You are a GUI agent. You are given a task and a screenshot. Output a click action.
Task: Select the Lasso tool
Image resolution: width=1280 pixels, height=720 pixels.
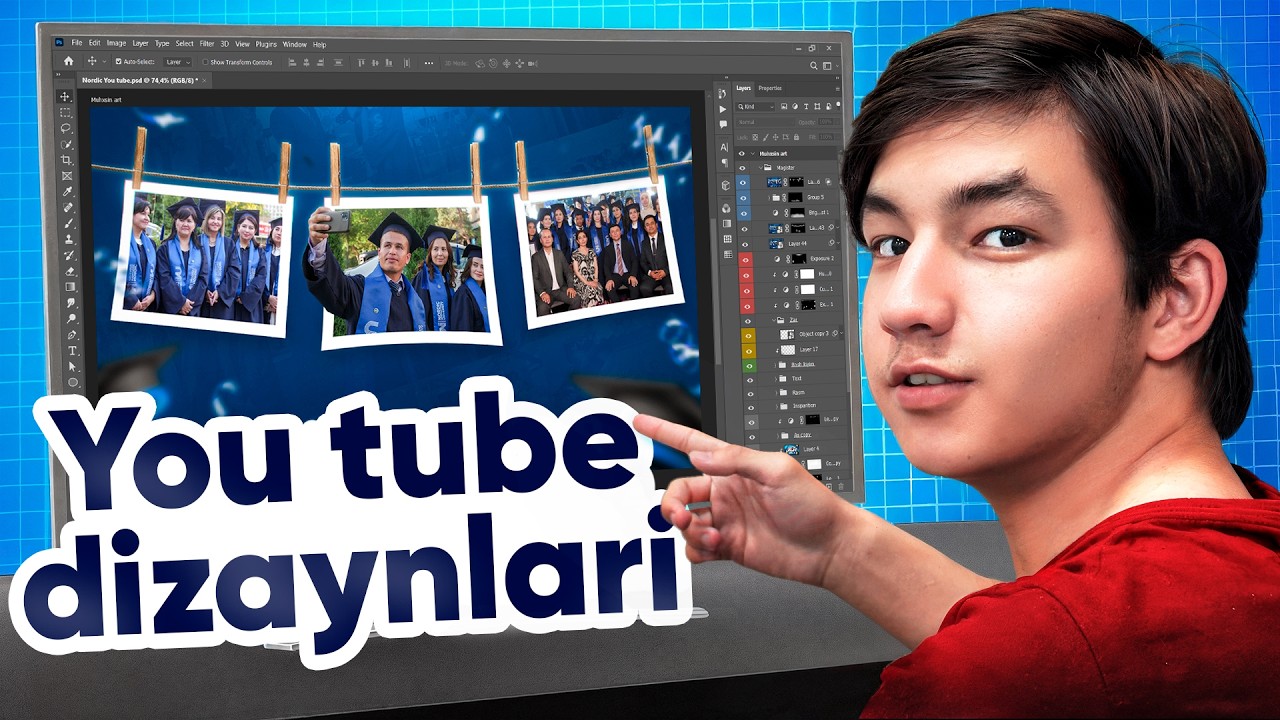(66, 129)
